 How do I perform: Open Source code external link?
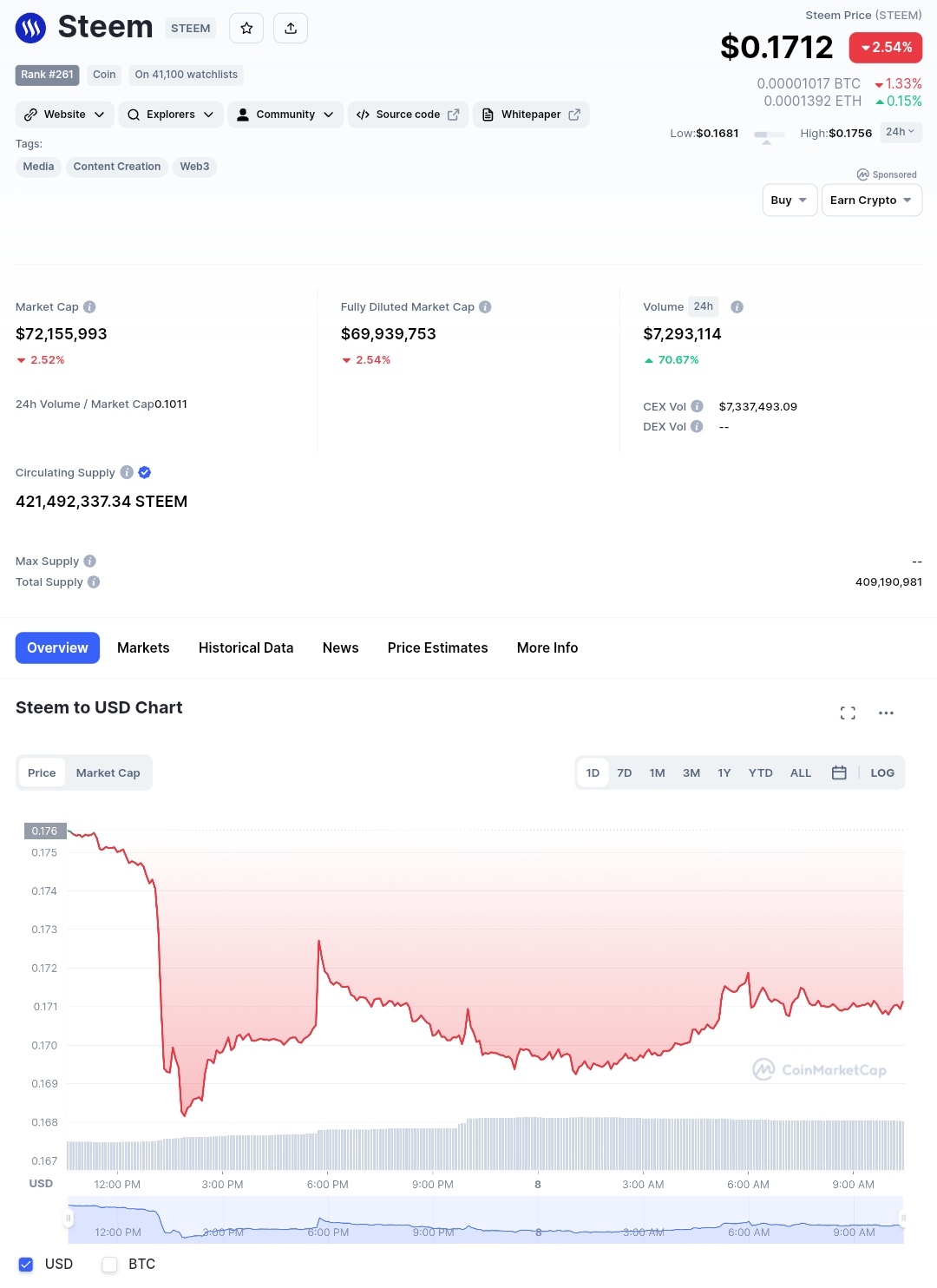pyautogui.click(x=408, y=115)
